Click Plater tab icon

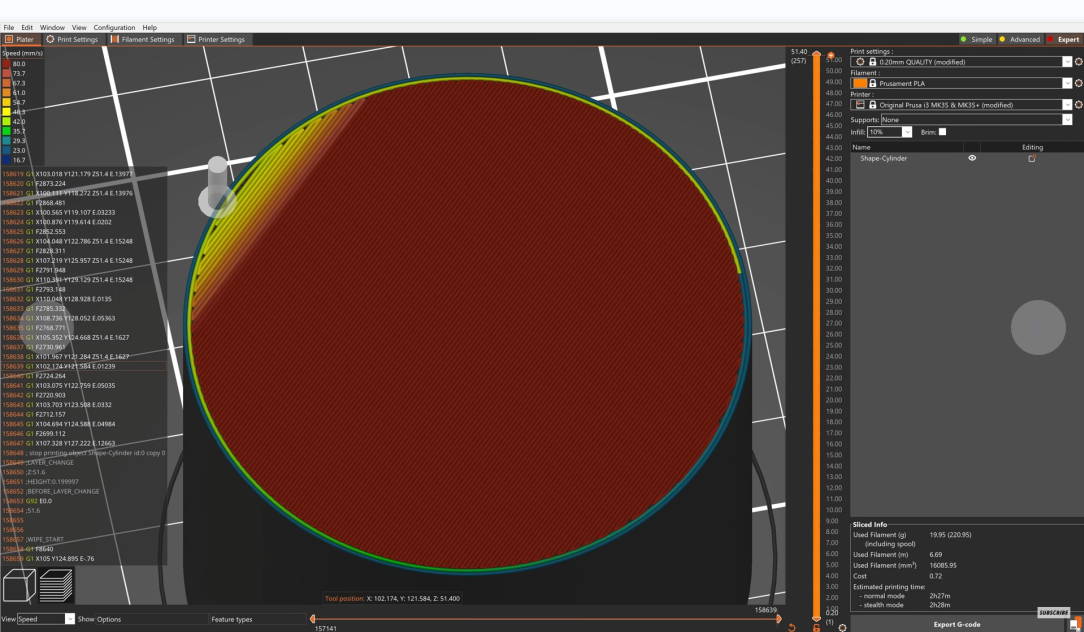pos(9,39)
